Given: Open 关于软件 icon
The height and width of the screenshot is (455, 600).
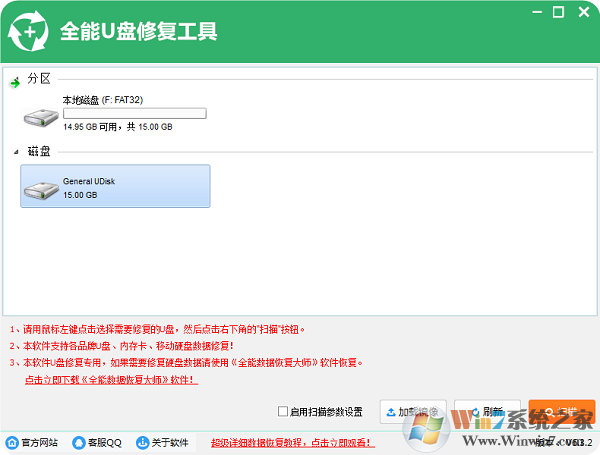Looking at the screenshot, I should pyautogui.click(x=142, y=443).
